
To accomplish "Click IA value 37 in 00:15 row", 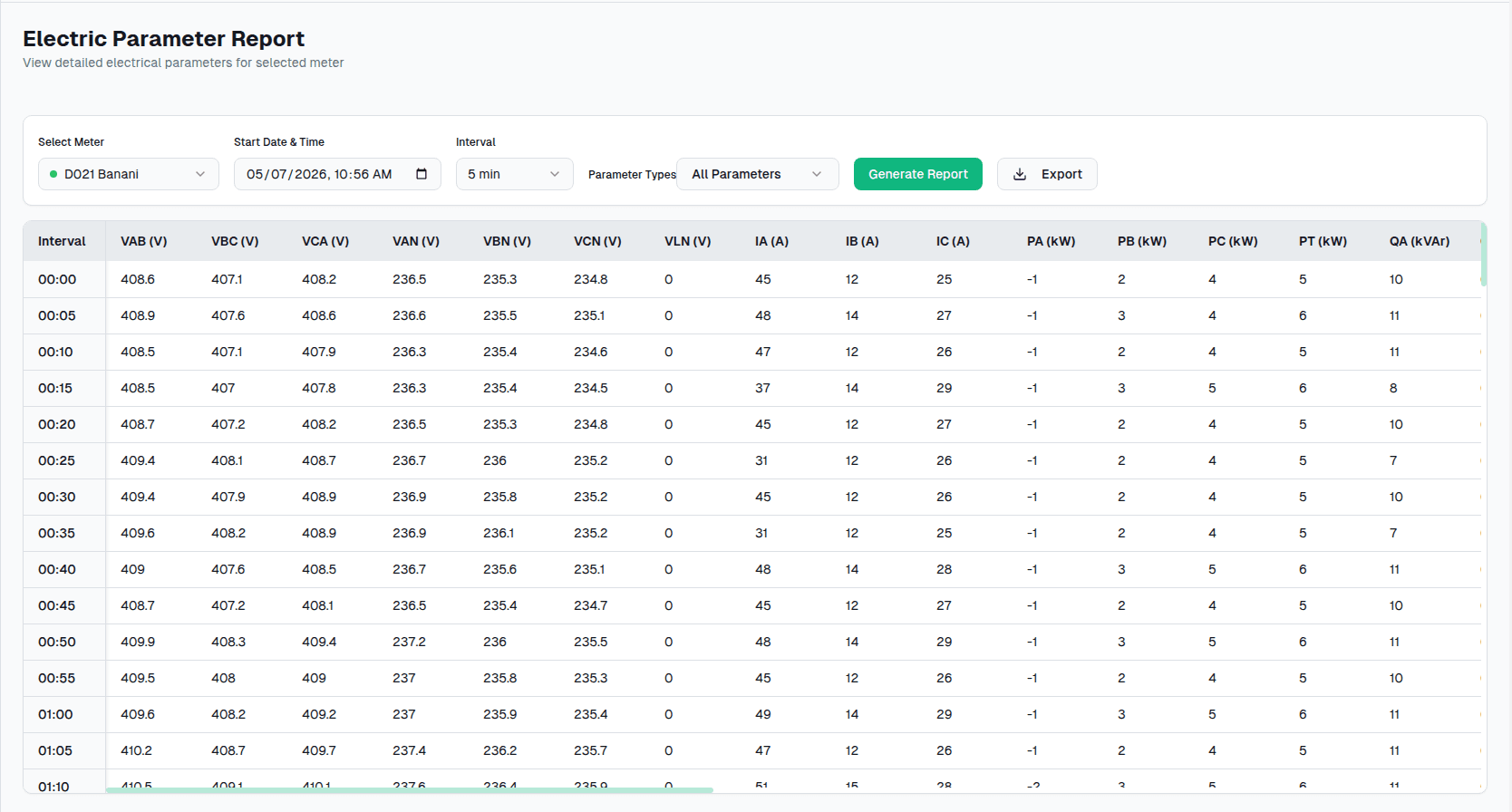I will tap(763, 388).
